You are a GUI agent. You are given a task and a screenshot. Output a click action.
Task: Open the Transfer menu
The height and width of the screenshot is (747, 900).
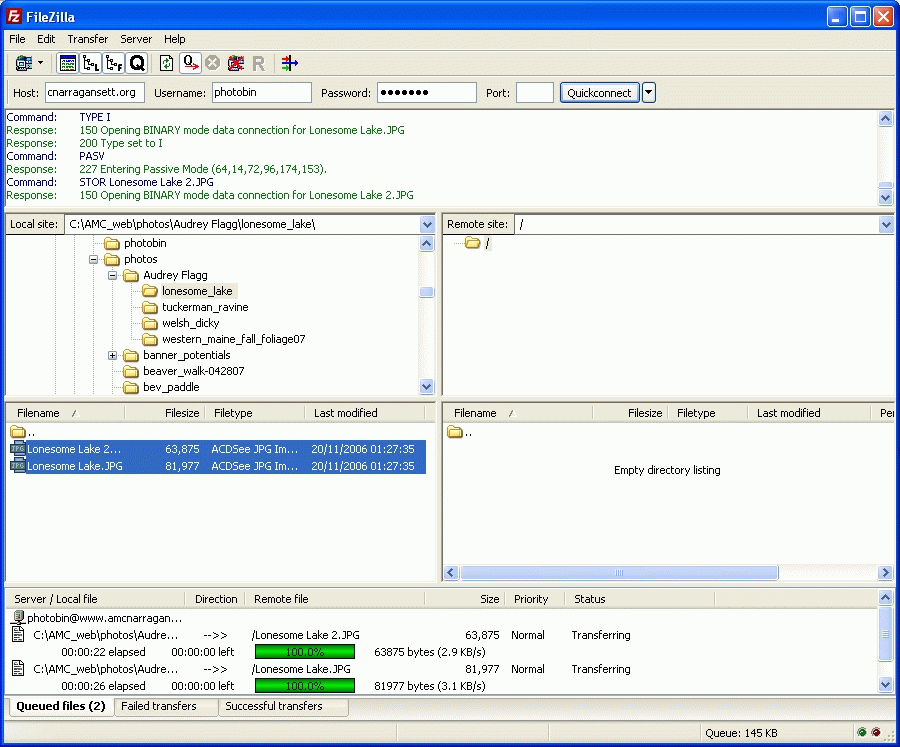(87, 39)
